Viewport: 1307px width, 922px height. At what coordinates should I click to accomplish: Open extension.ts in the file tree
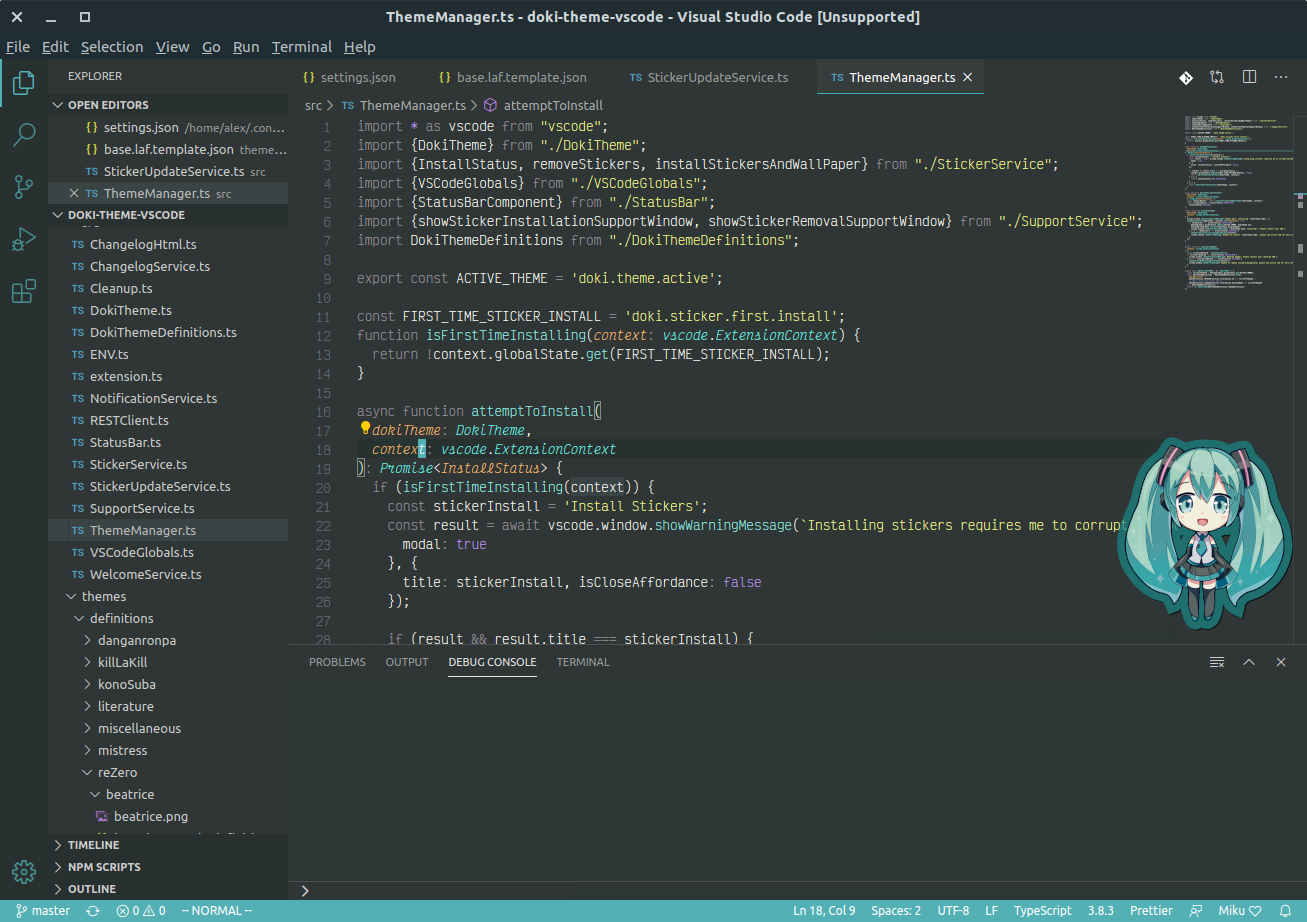168,376
